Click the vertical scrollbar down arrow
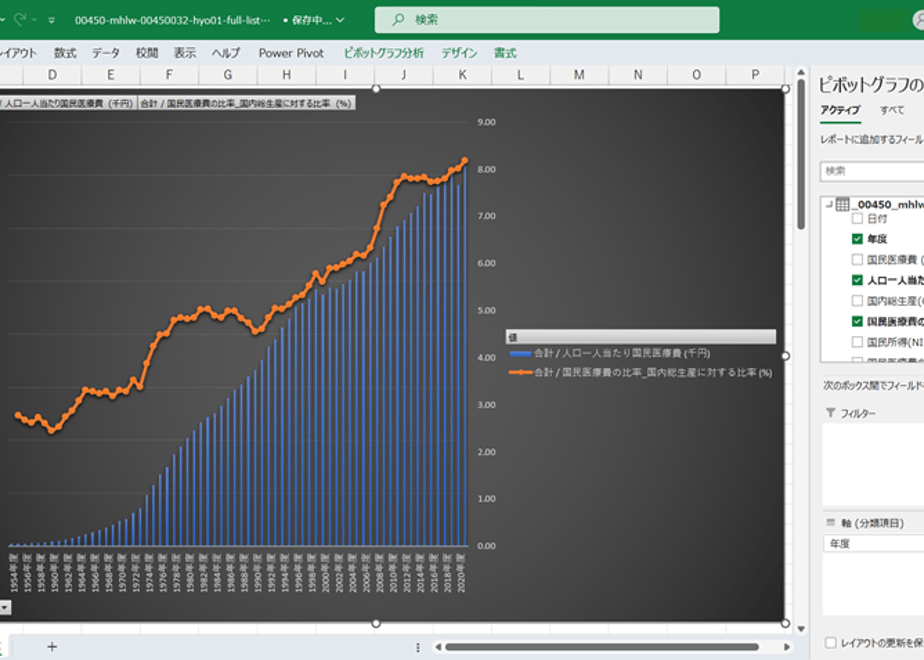924x660 pixels. tap(801, 629)
